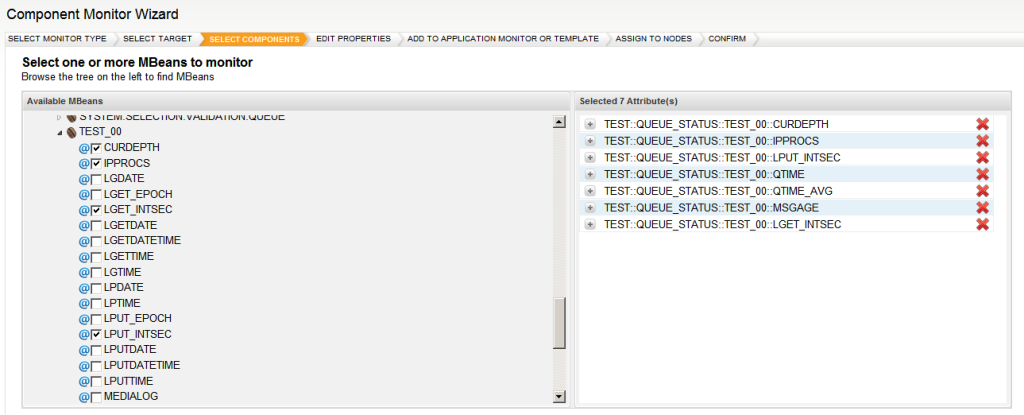1024x415 pixels.
Task: Remove LPUT_INTSEC from selected attributes
Action: click(982, 157)
